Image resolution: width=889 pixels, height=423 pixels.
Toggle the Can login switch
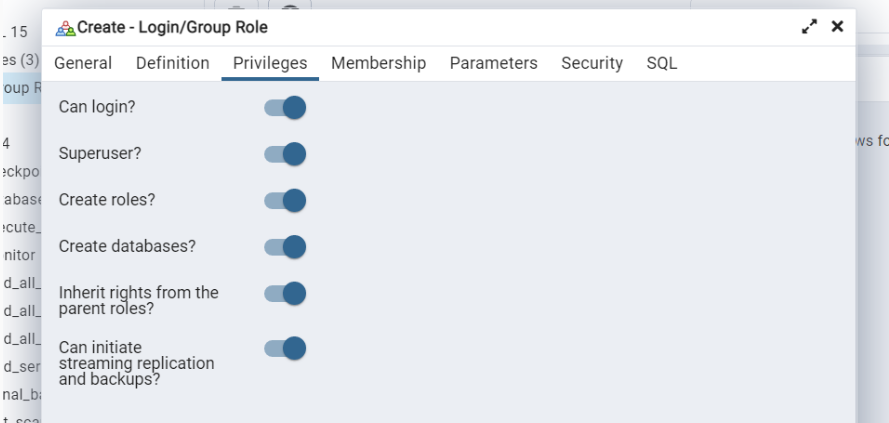coord(285,107)
